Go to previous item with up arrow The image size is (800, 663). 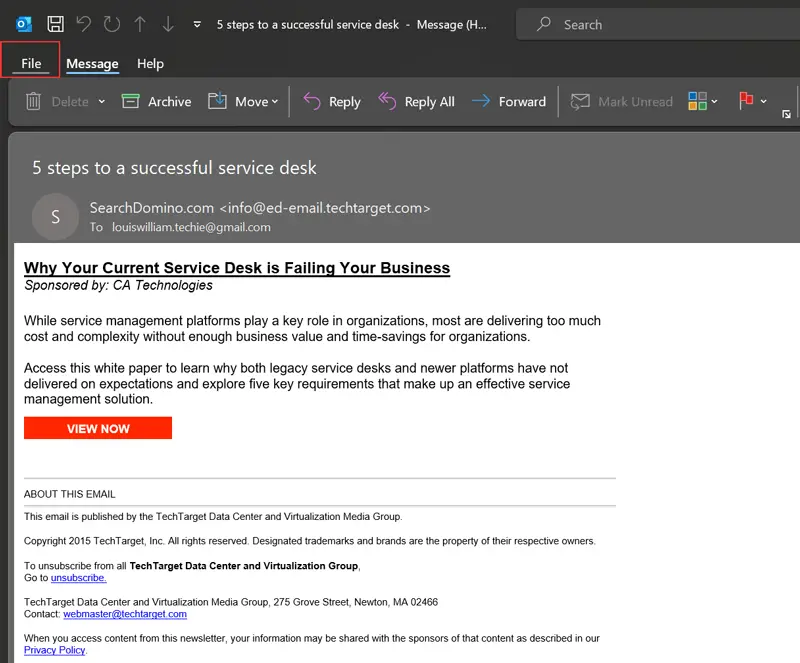point(140,23)
